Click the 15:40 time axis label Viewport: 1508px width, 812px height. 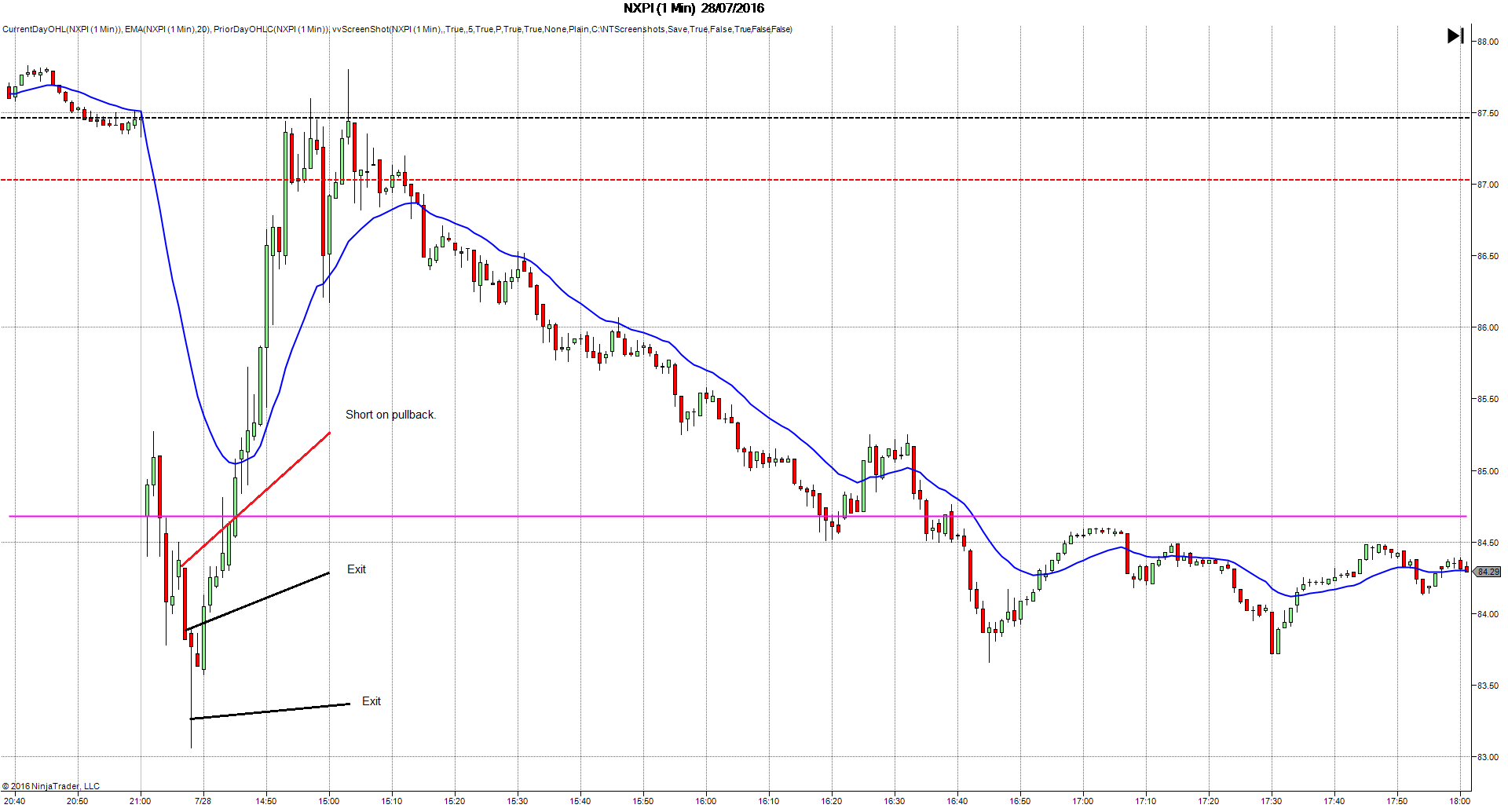coord(580,801)
